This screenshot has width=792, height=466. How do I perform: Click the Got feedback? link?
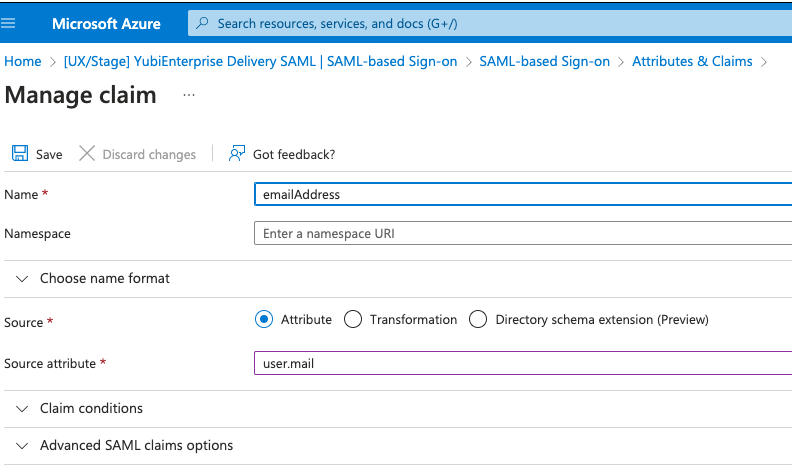coord(294,154)
